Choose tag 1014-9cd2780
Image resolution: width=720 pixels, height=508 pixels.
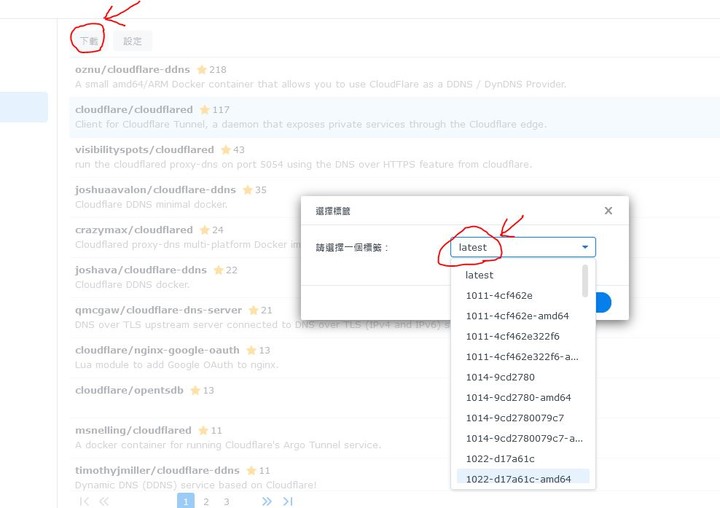click(523, 377)
